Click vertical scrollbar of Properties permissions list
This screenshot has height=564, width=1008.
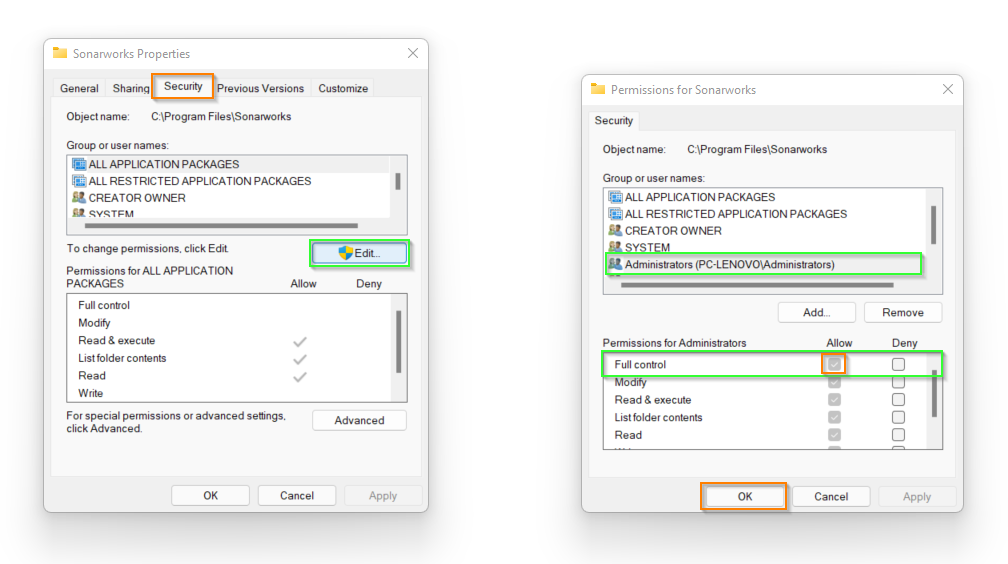(399, 341)
